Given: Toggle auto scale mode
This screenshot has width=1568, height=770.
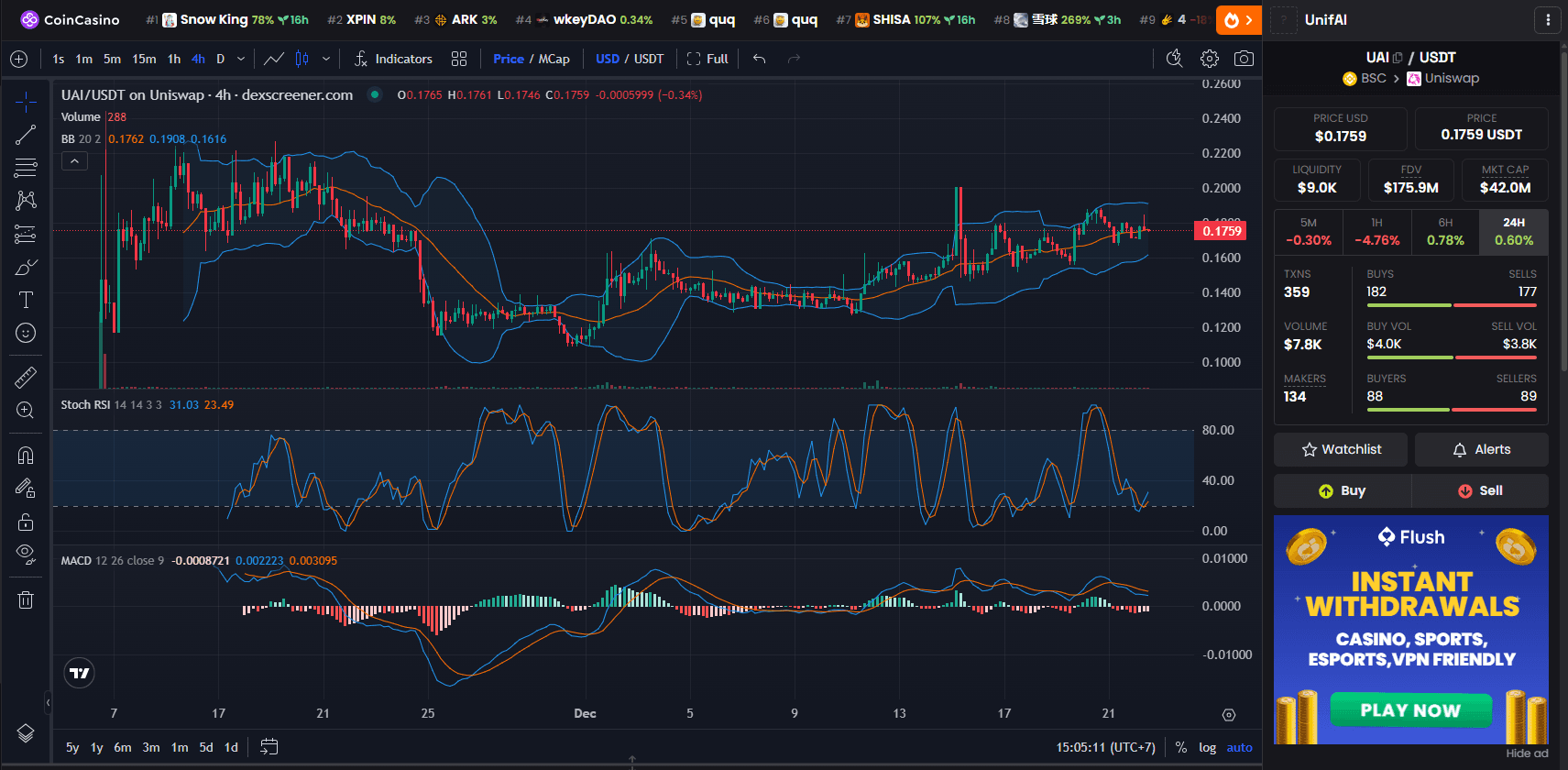Looking at the screenshot, I should 1239,747.
